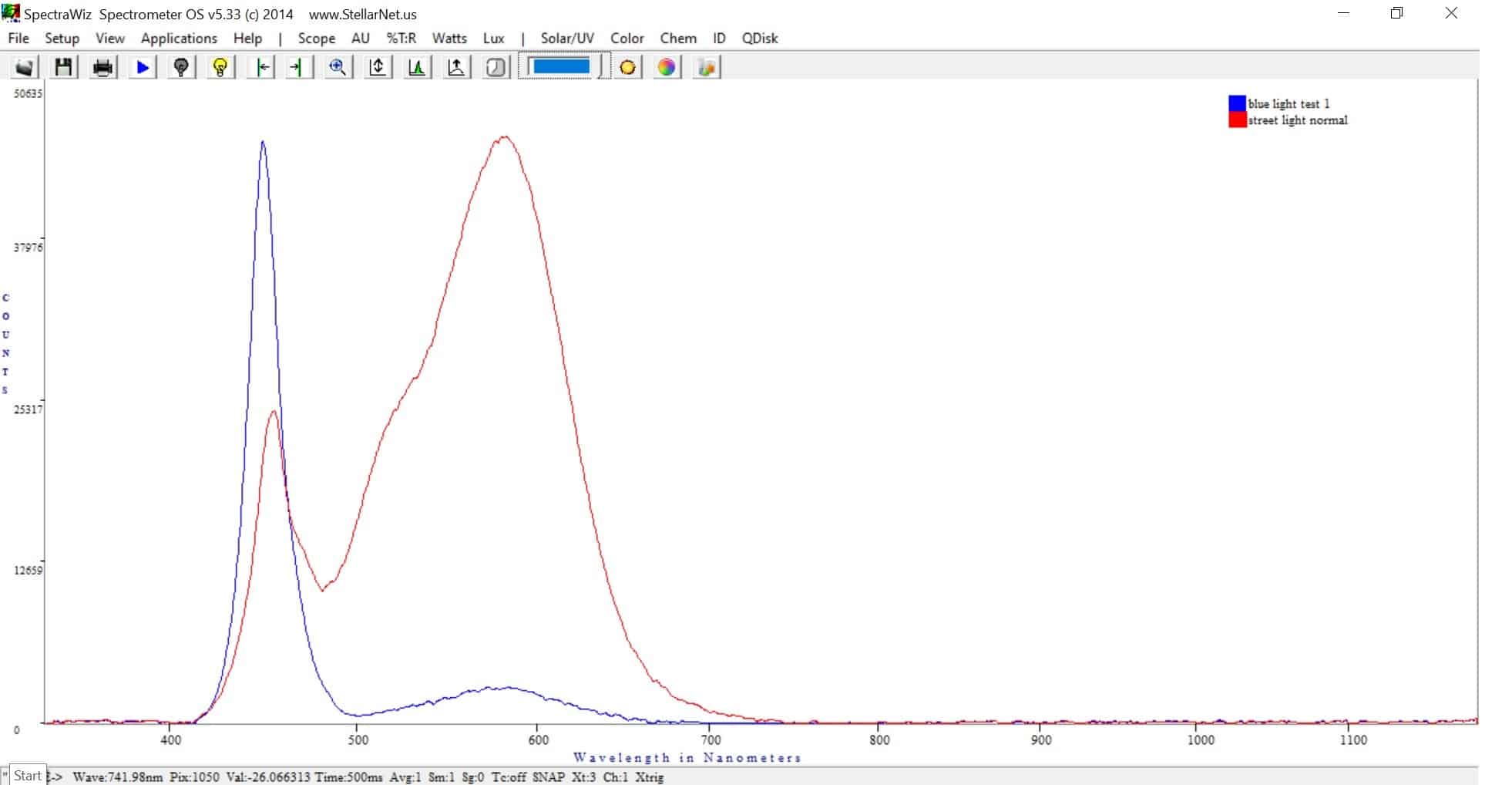
Task: Click the peak arrow-up graph icon
Action: [456, 67]
